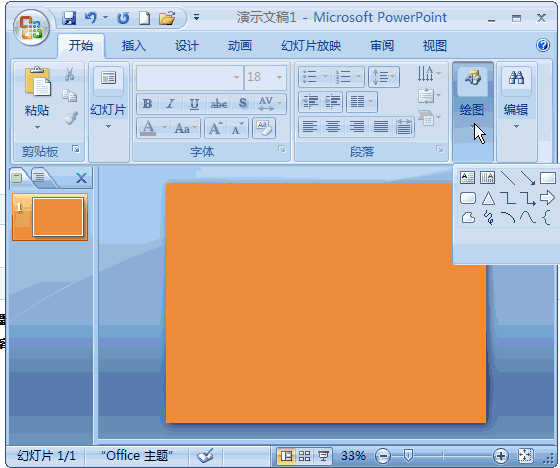This screenshot has height=468, width=560.
Task: Open the 审阅 tab
Action: pos(382,46)
